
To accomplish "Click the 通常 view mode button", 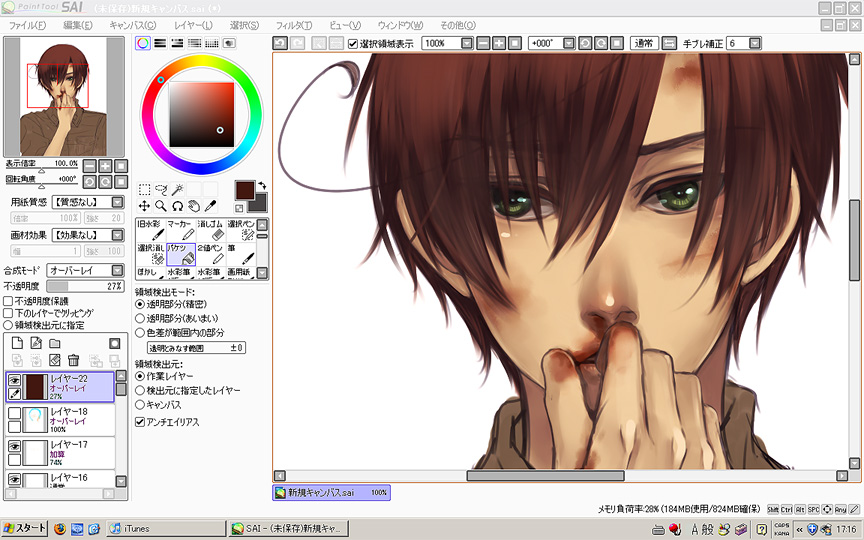I will (x=644, y=43).
